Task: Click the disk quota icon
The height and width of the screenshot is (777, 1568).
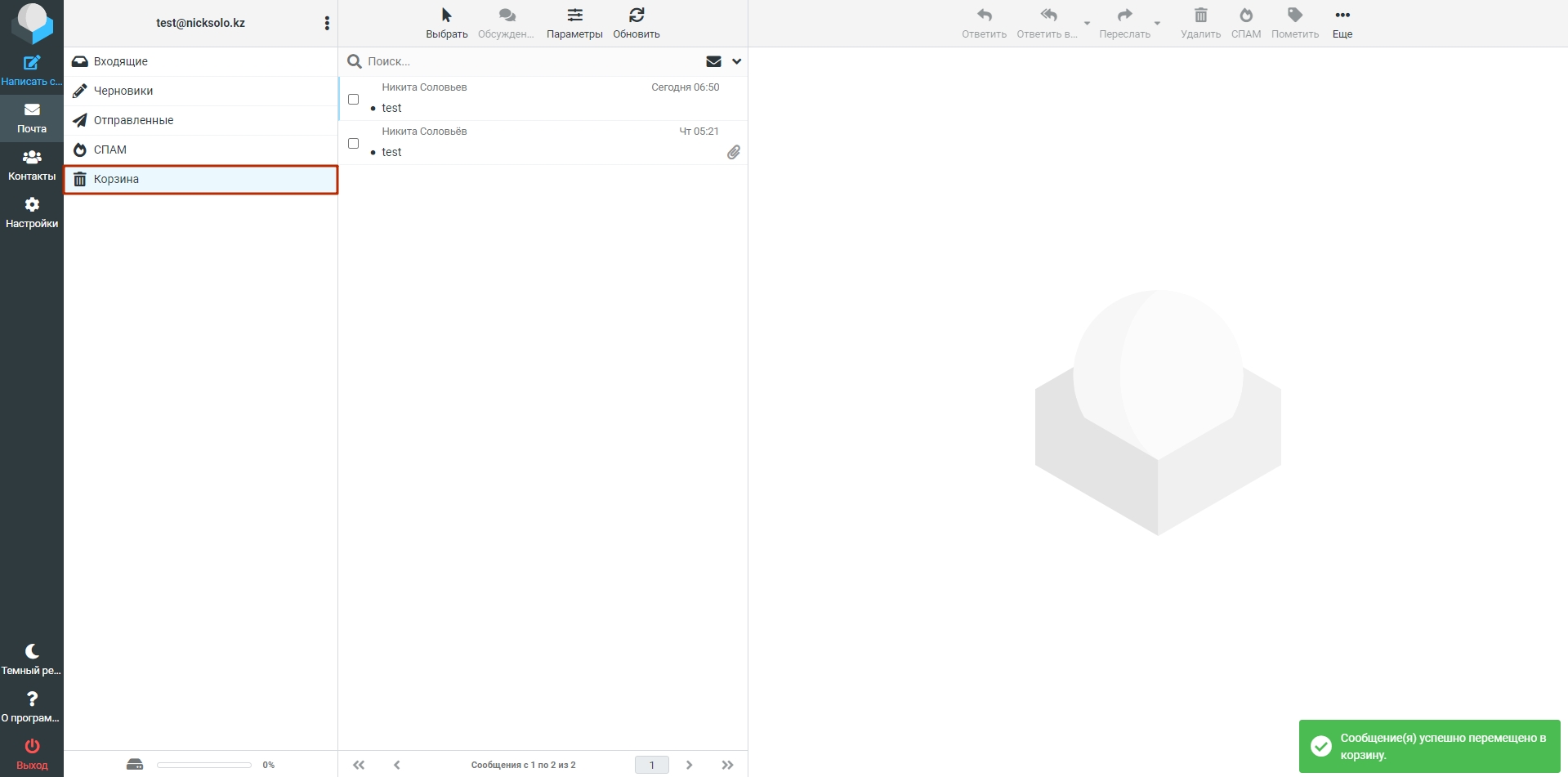Action: (x=135, y=765)
